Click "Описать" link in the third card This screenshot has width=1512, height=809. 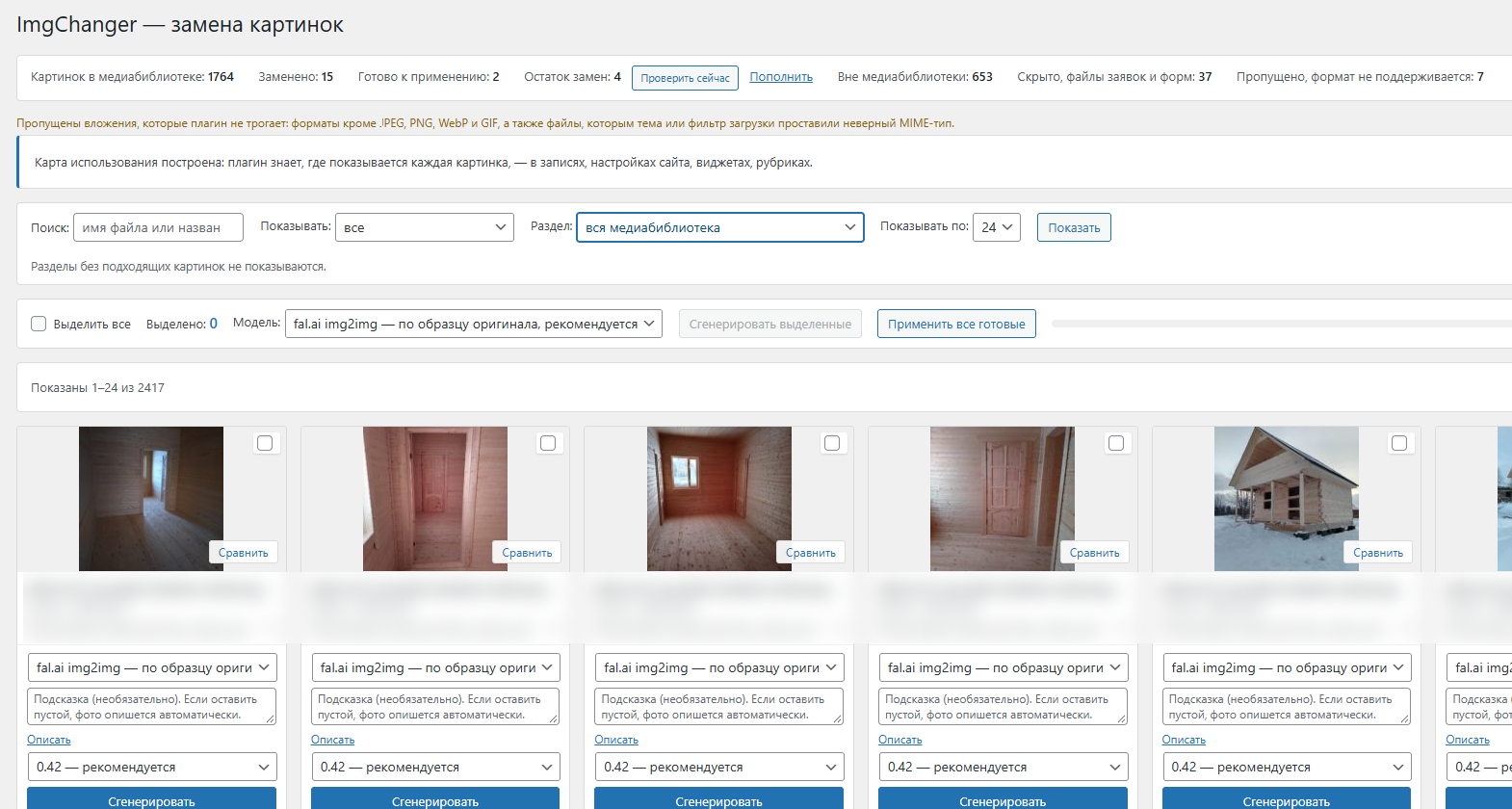tap(616, 740)
